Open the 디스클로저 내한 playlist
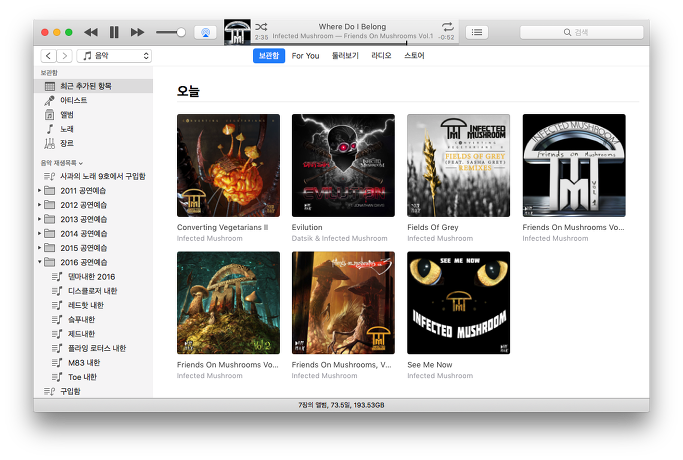Viewport: 683px width, 460px height. pyautogui.click(x=93, y=291)
